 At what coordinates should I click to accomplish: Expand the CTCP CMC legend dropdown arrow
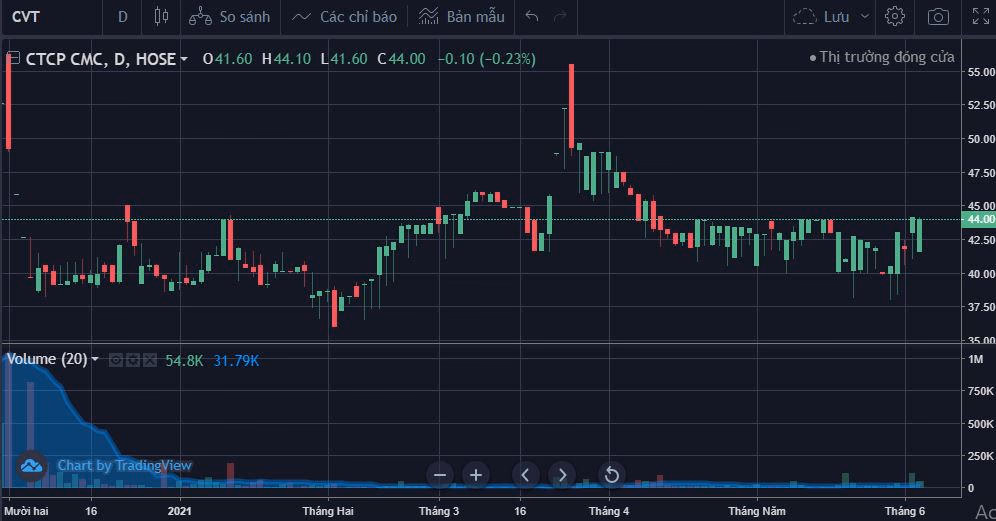[184, 59]
